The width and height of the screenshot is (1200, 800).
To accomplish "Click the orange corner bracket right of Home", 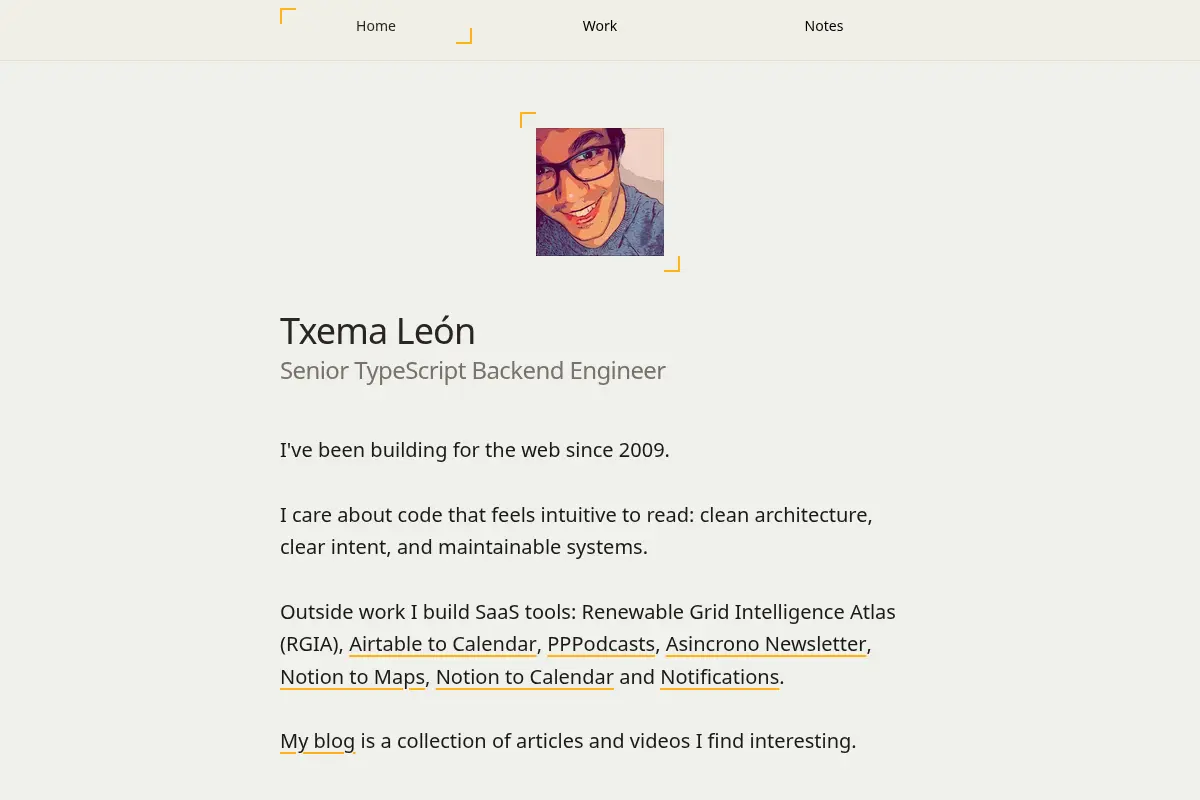I will (x=464, y=36).
